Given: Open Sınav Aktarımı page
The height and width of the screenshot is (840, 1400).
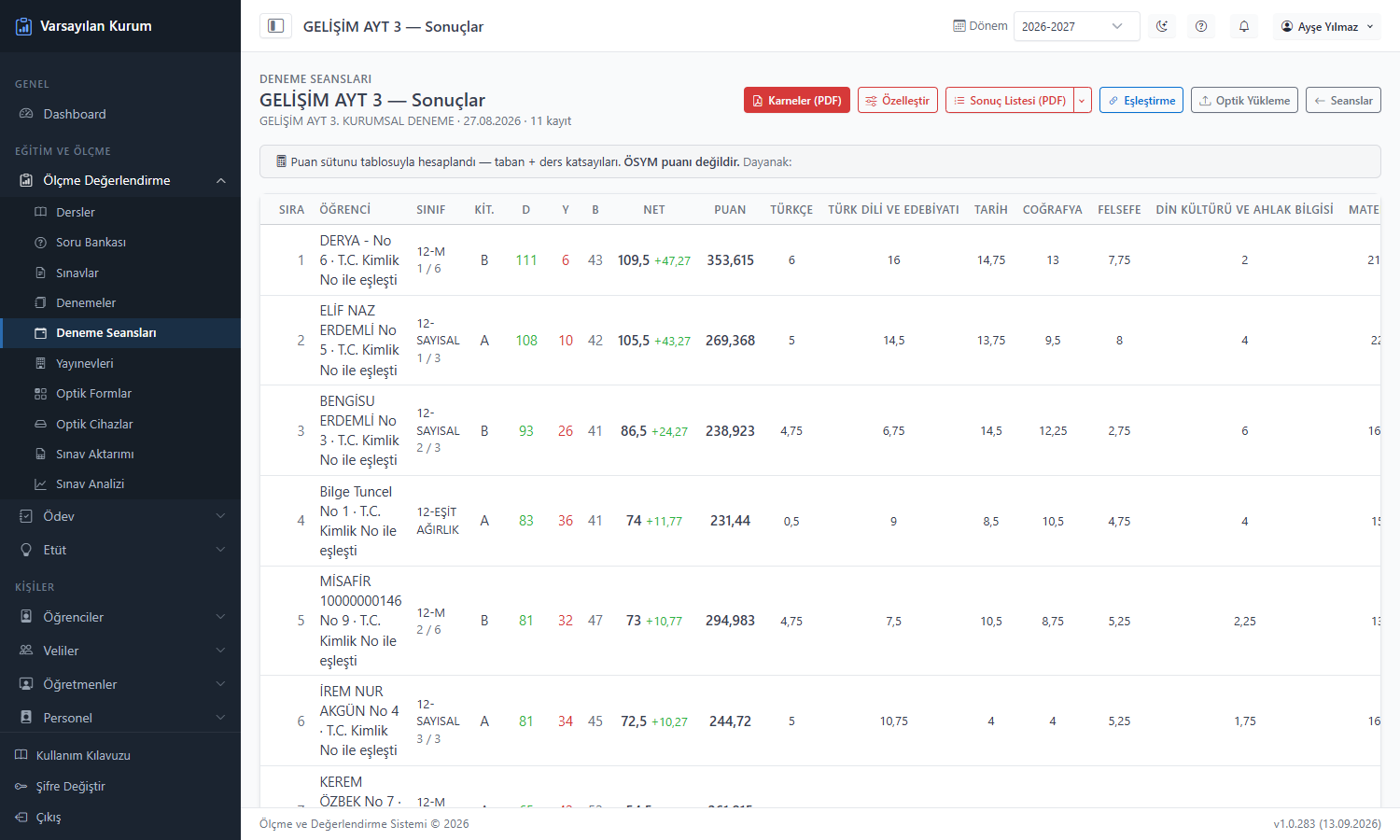Looking at the screenshot, I should pyautogui.click(x=120, y=454).
